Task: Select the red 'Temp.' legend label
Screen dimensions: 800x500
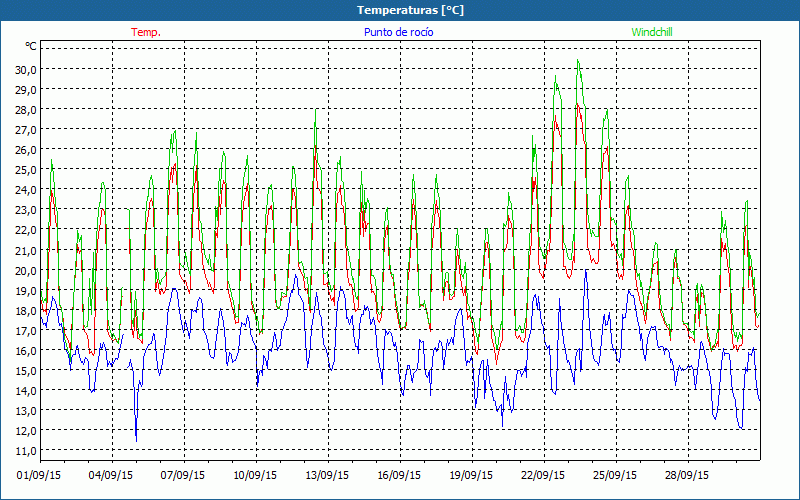Action: point(146,32)
